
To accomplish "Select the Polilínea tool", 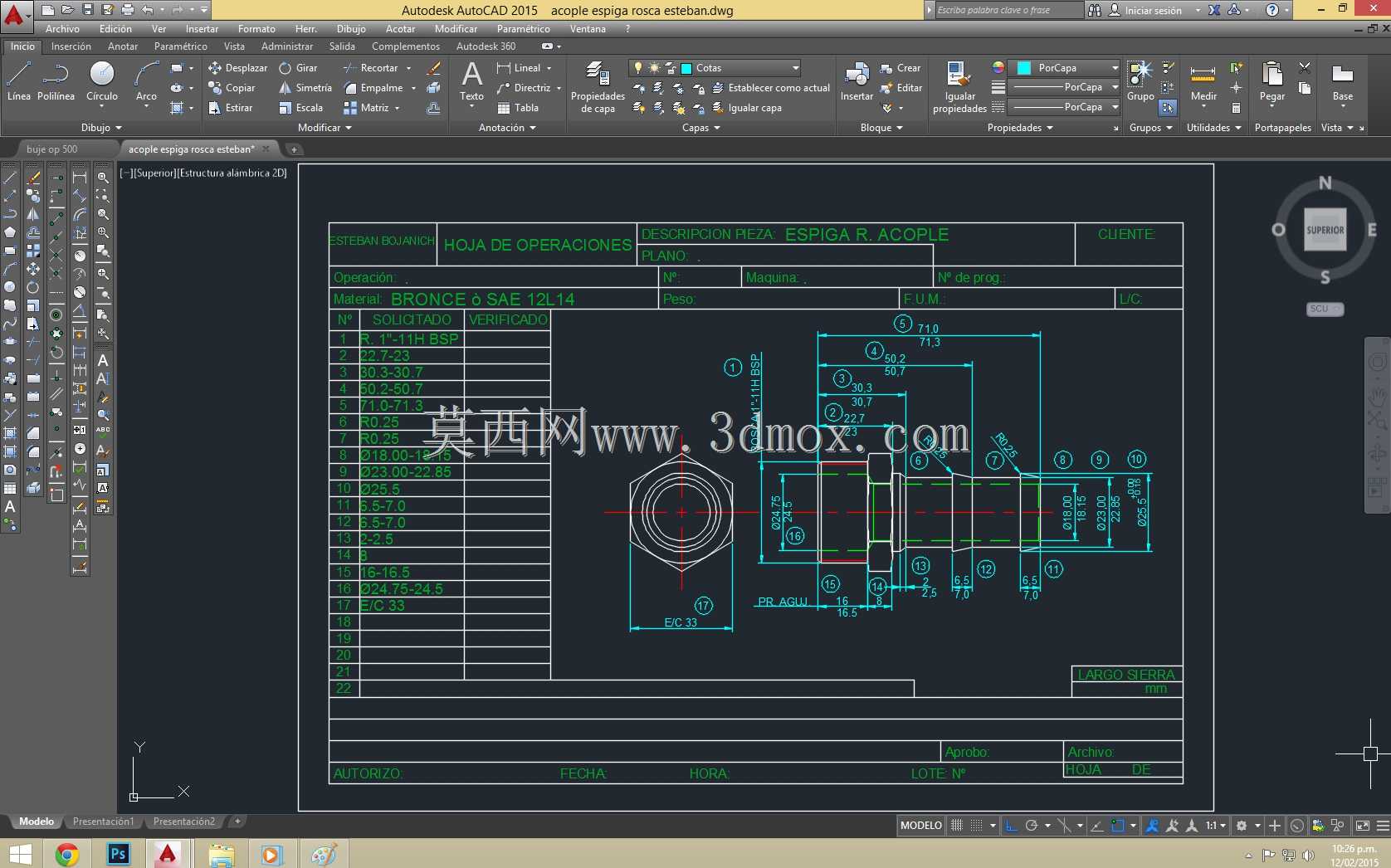I will [56, 81].
